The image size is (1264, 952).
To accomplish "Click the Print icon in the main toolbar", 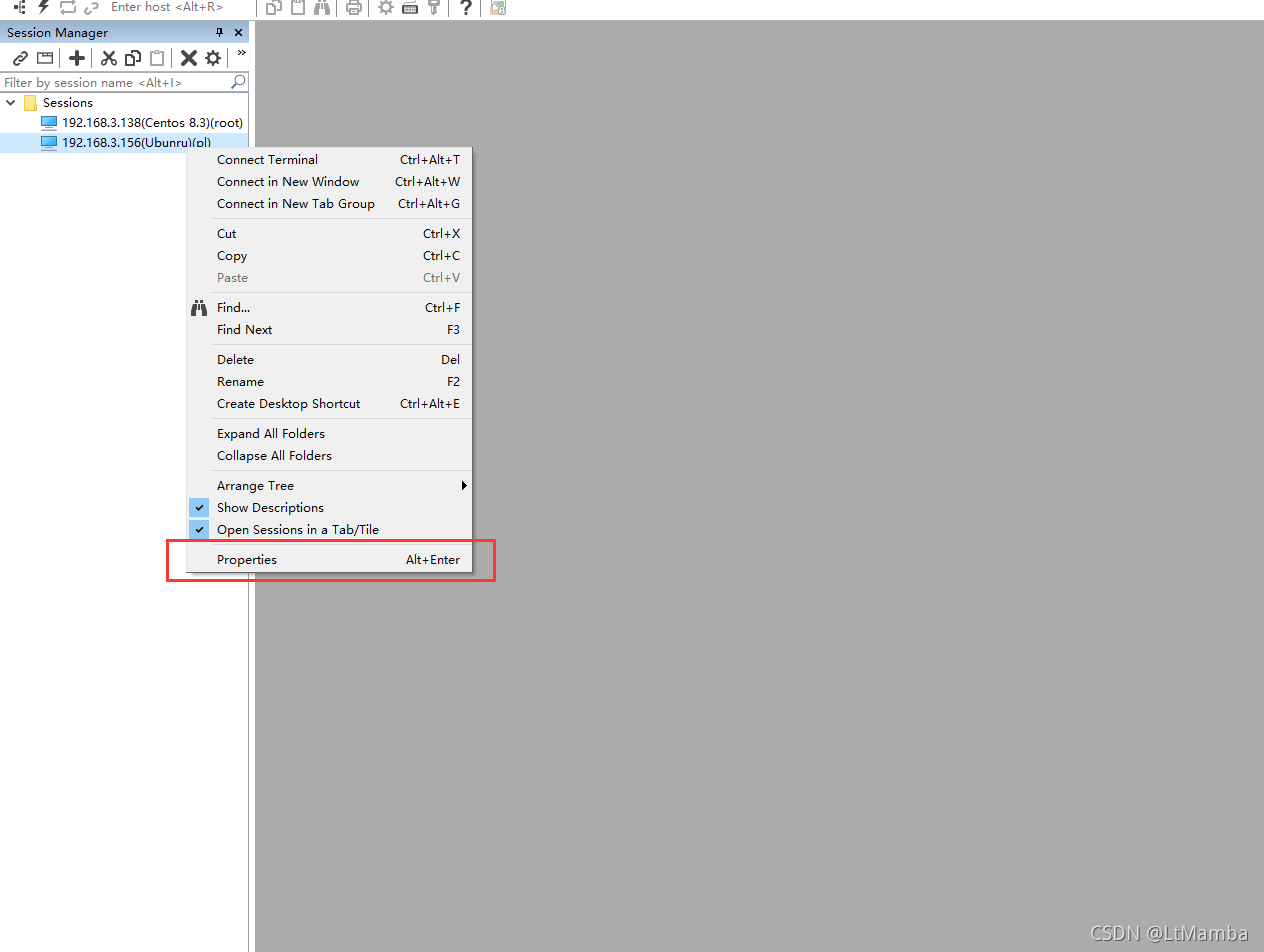I will point(353,7).
